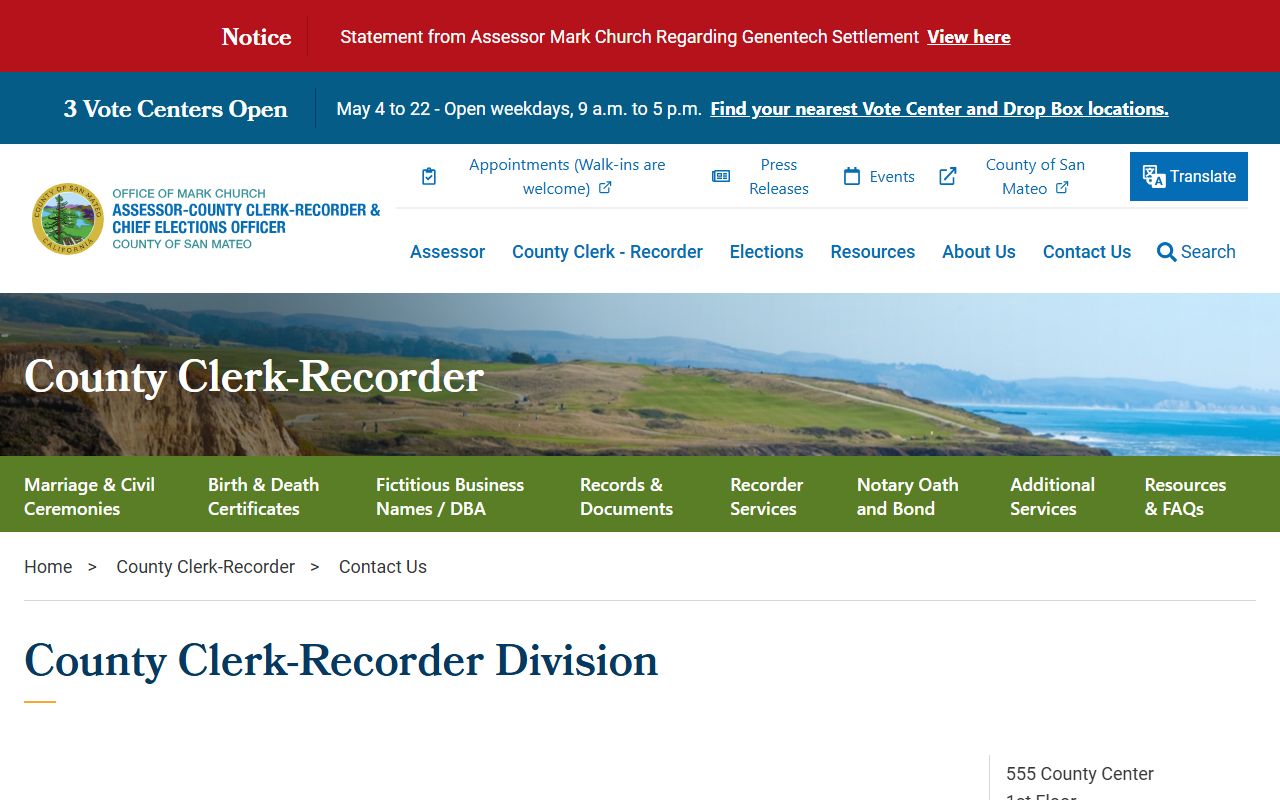This screenshot has height=800, width=1280.
Task: Click the Assessor-County Clerk-Recorder office title text
Action: [246, 219]
